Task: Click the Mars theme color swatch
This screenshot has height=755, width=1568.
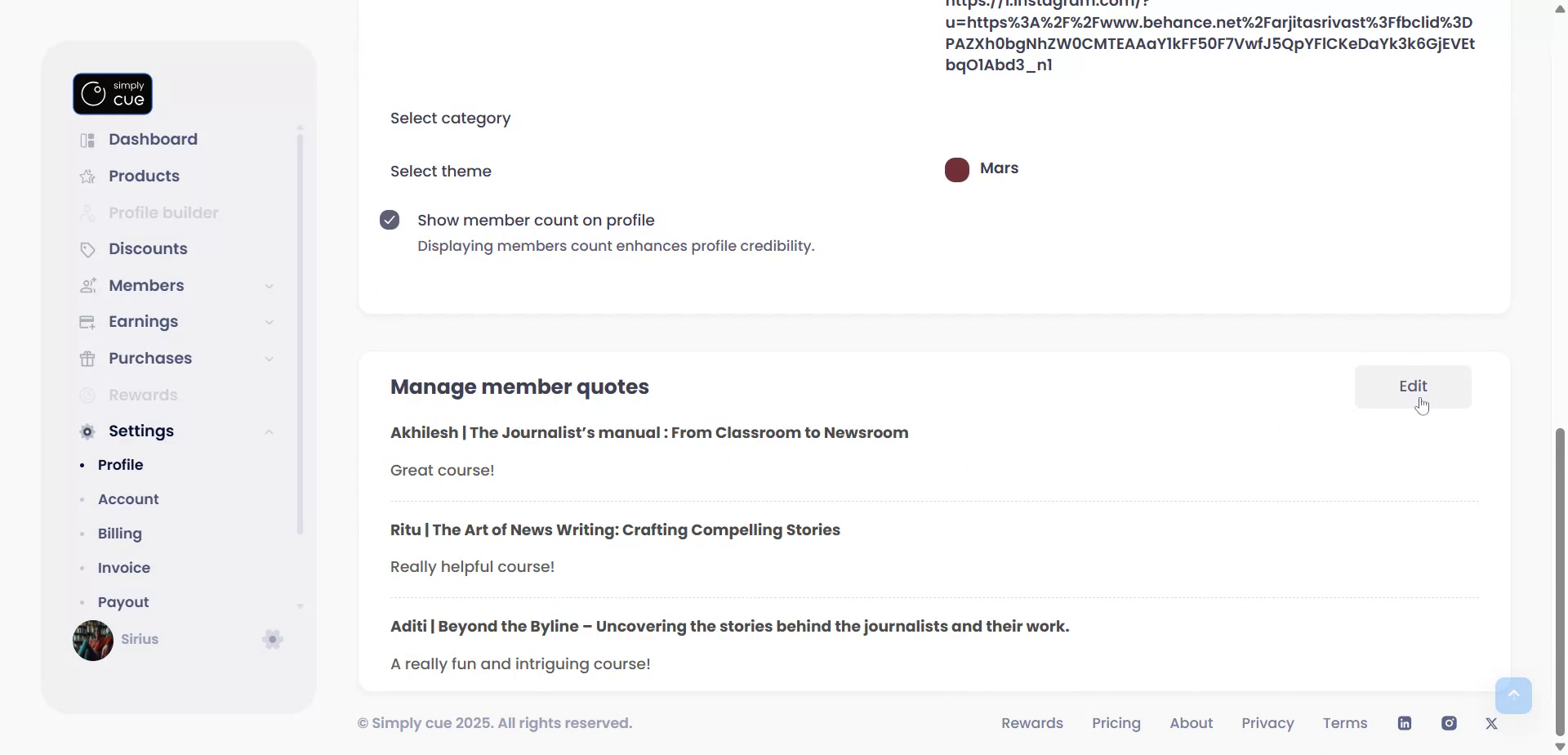Action: (957, 170)
